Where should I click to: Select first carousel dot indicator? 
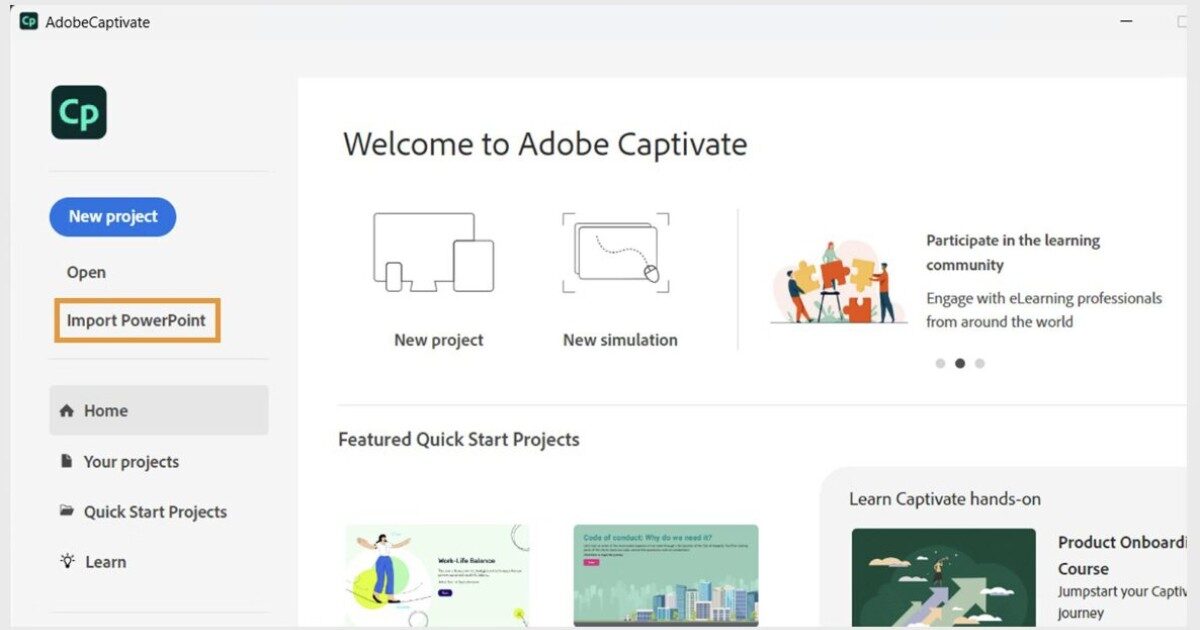(940, 364)
